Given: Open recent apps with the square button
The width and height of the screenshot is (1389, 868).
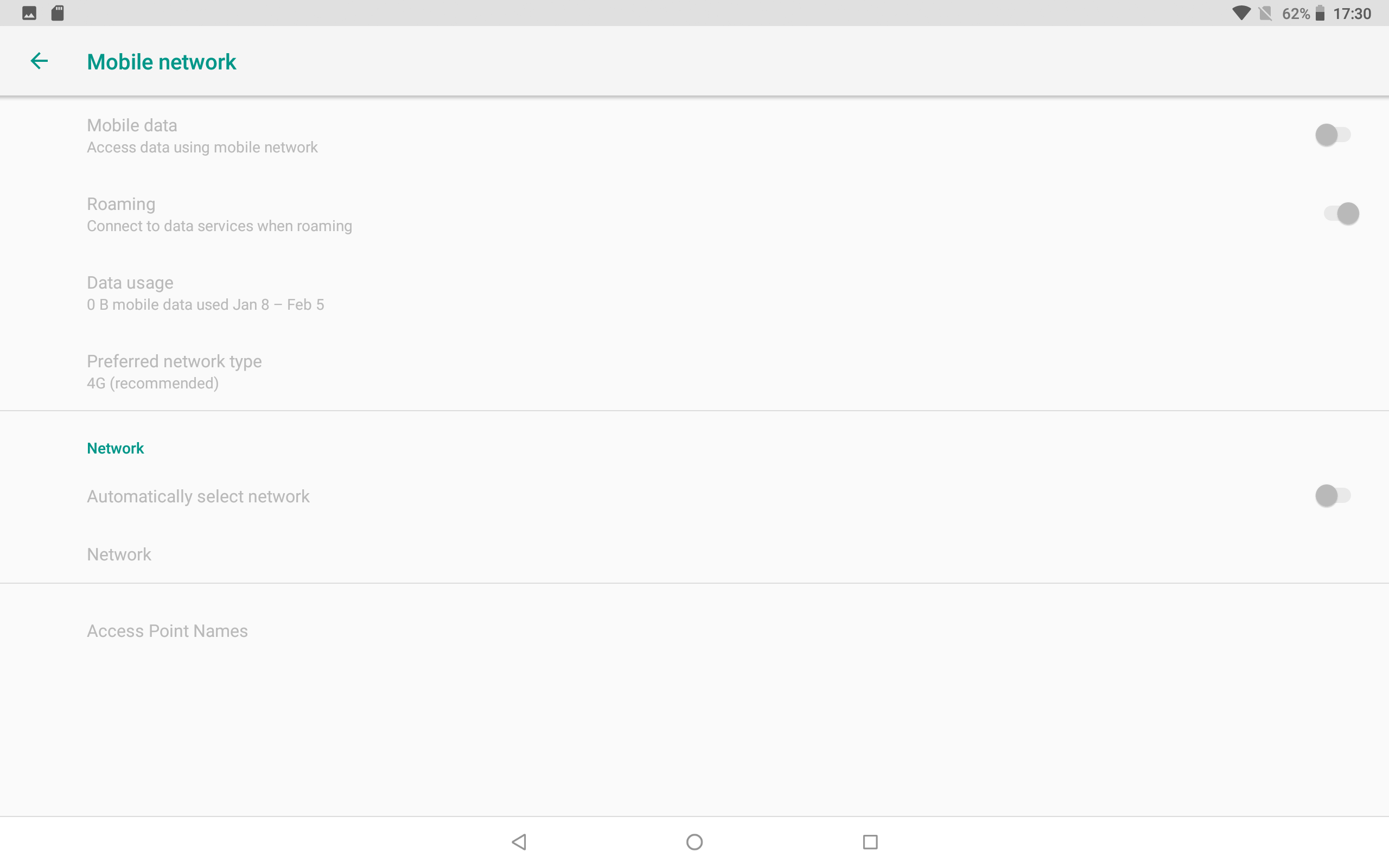Looking at the screenshot, I should (x=870, y=841).
